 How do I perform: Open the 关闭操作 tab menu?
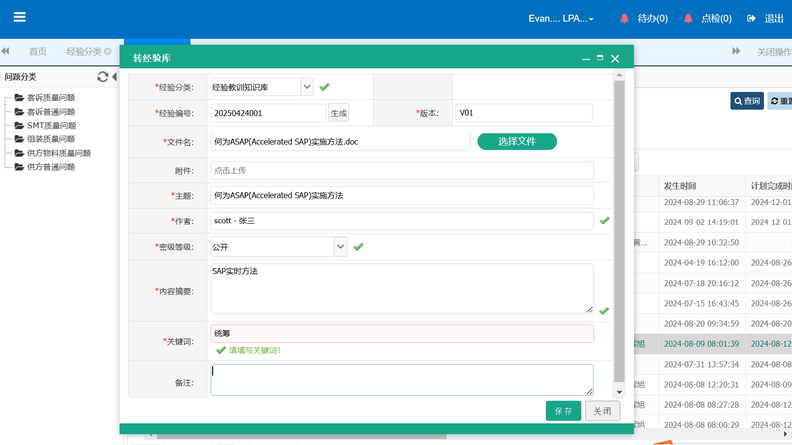tap(773, 52)
